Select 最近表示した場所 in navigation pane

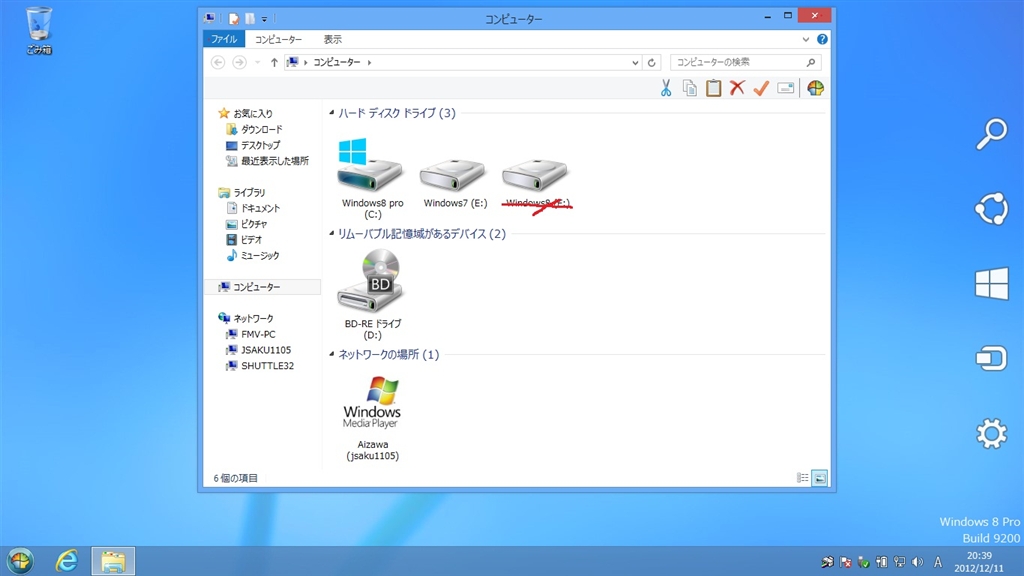[274, 161]
